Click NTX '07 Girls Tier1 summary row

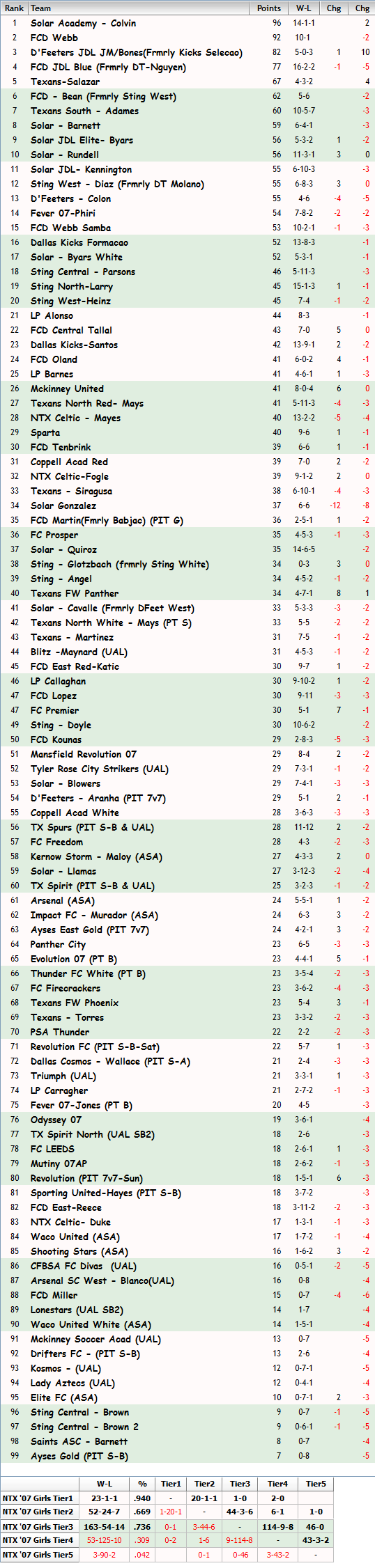tap(167, 1498)
